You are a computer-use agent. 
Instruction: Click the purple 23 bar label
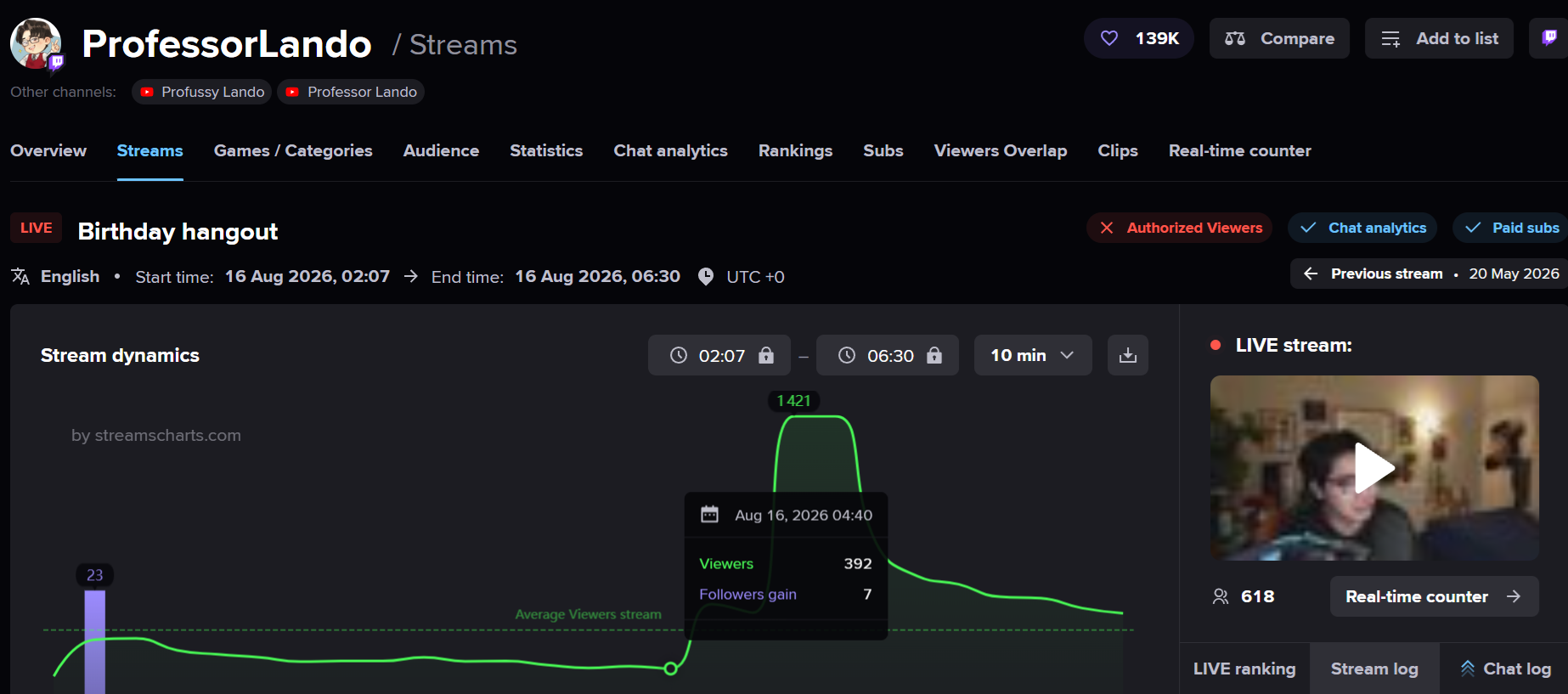(95, 575)
